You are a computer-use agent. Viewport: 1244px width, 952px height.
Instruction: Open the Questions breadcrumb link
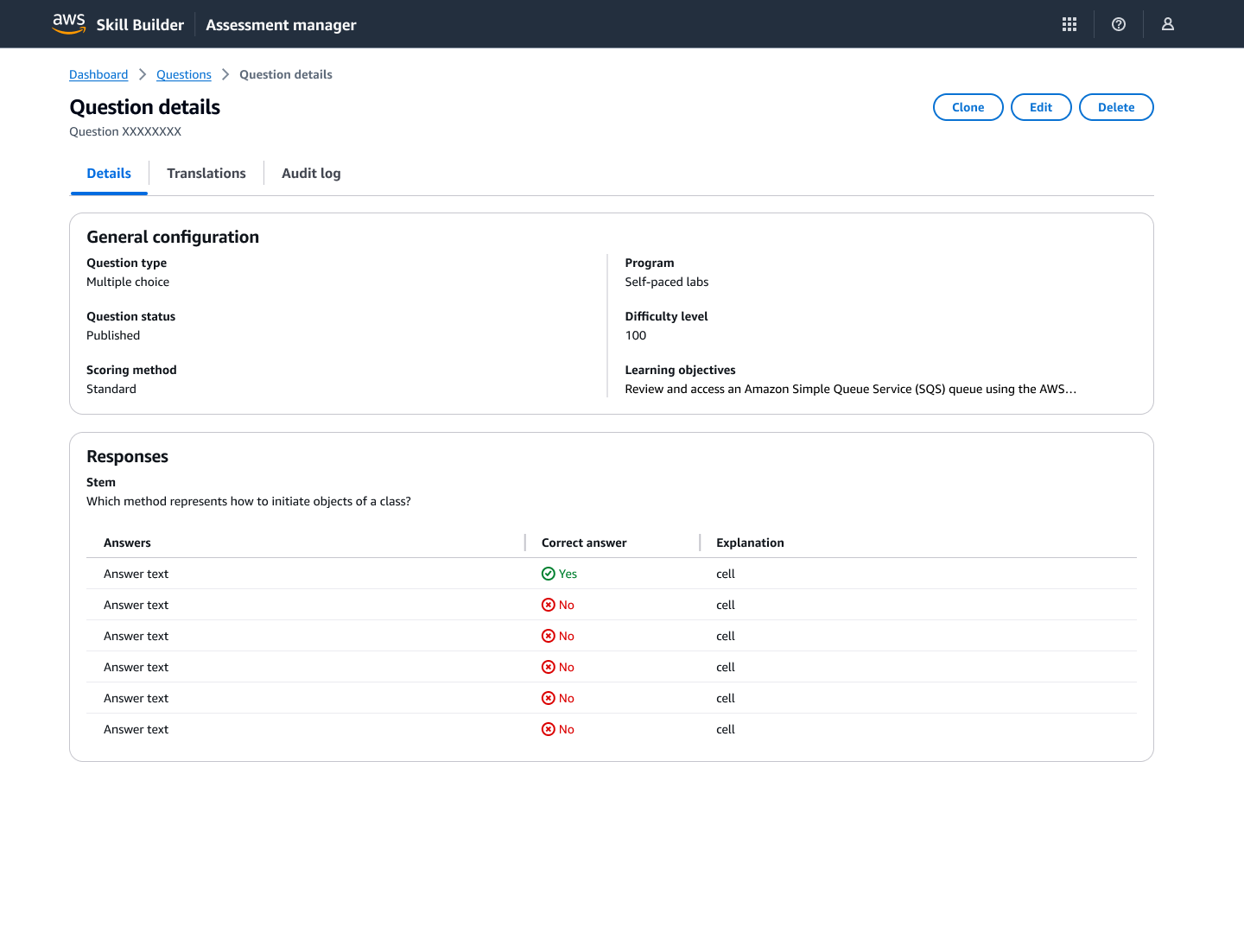pyautogui.click(x=184, y=74)
